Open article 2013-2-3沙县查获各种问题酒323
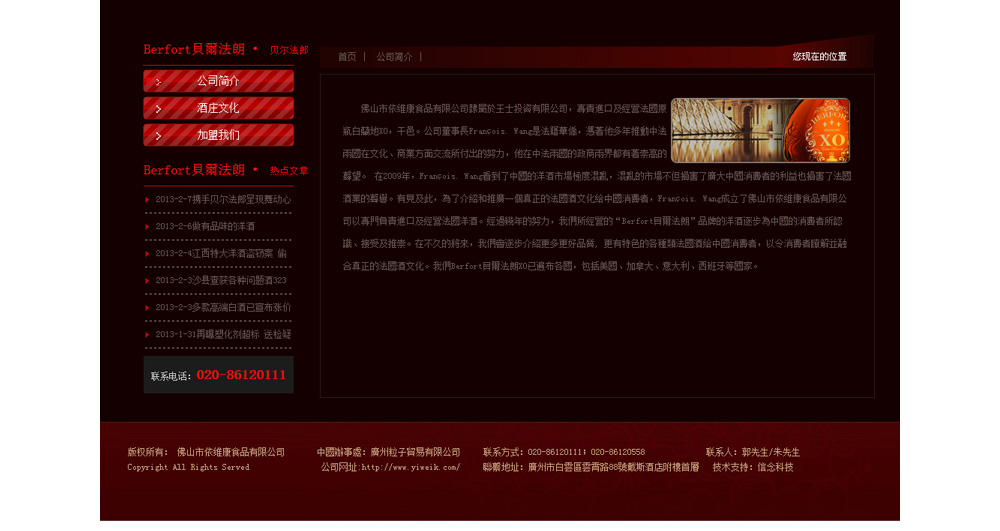 [x=221, y=280]
